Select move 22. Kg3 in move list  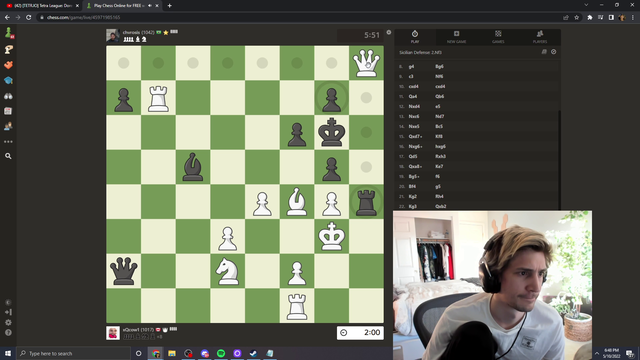coord(413,207)
